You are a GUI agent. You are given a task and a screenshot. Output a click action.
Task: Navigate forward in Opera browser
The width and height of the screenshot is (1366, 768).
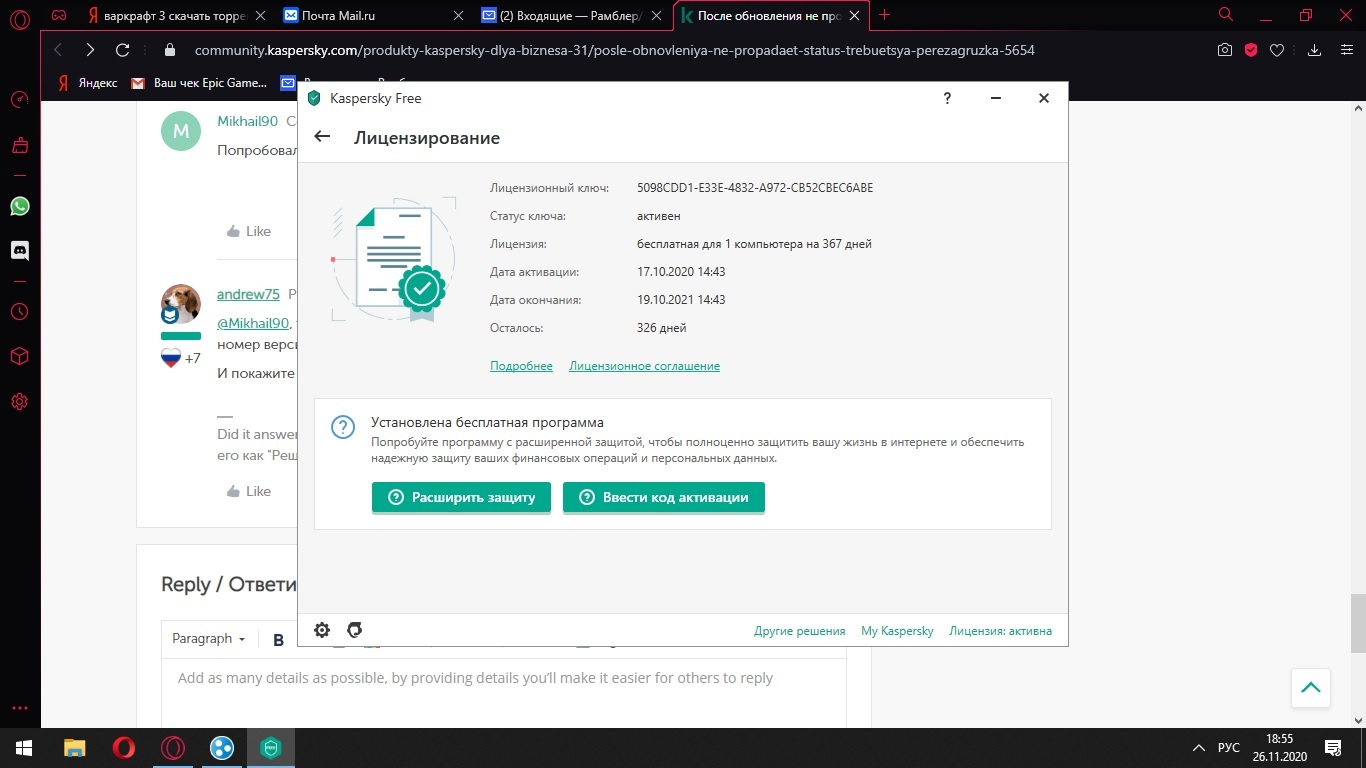(90, 50)
